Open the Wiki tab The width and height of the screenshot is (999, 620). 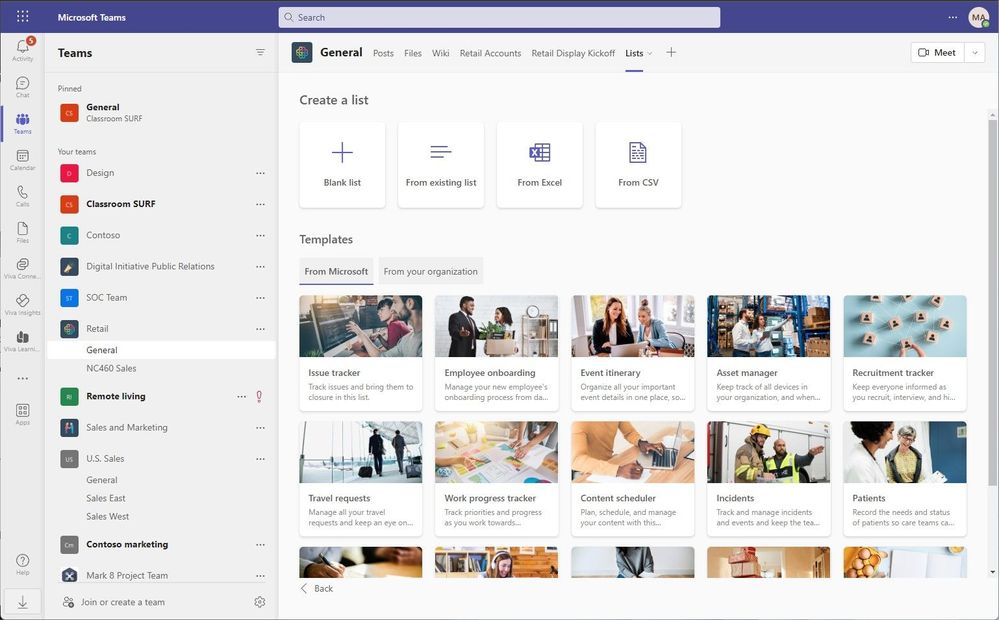pos(440,54)
